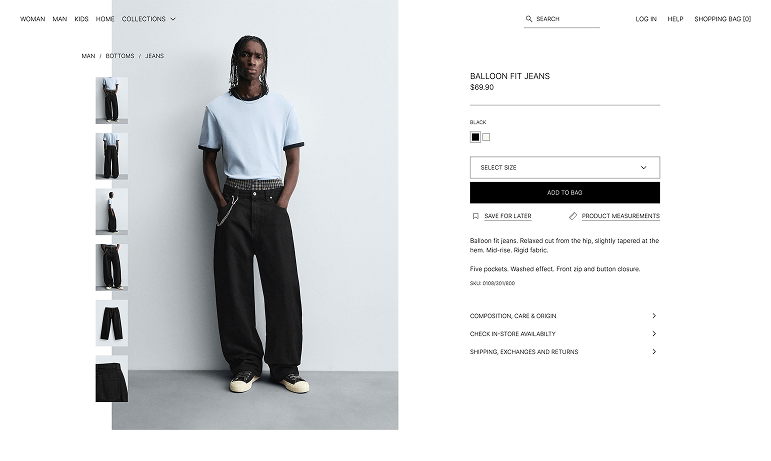Viewport: 771px width, 461px height.
Task: Click the Log In link
Action: click(646, 19)
